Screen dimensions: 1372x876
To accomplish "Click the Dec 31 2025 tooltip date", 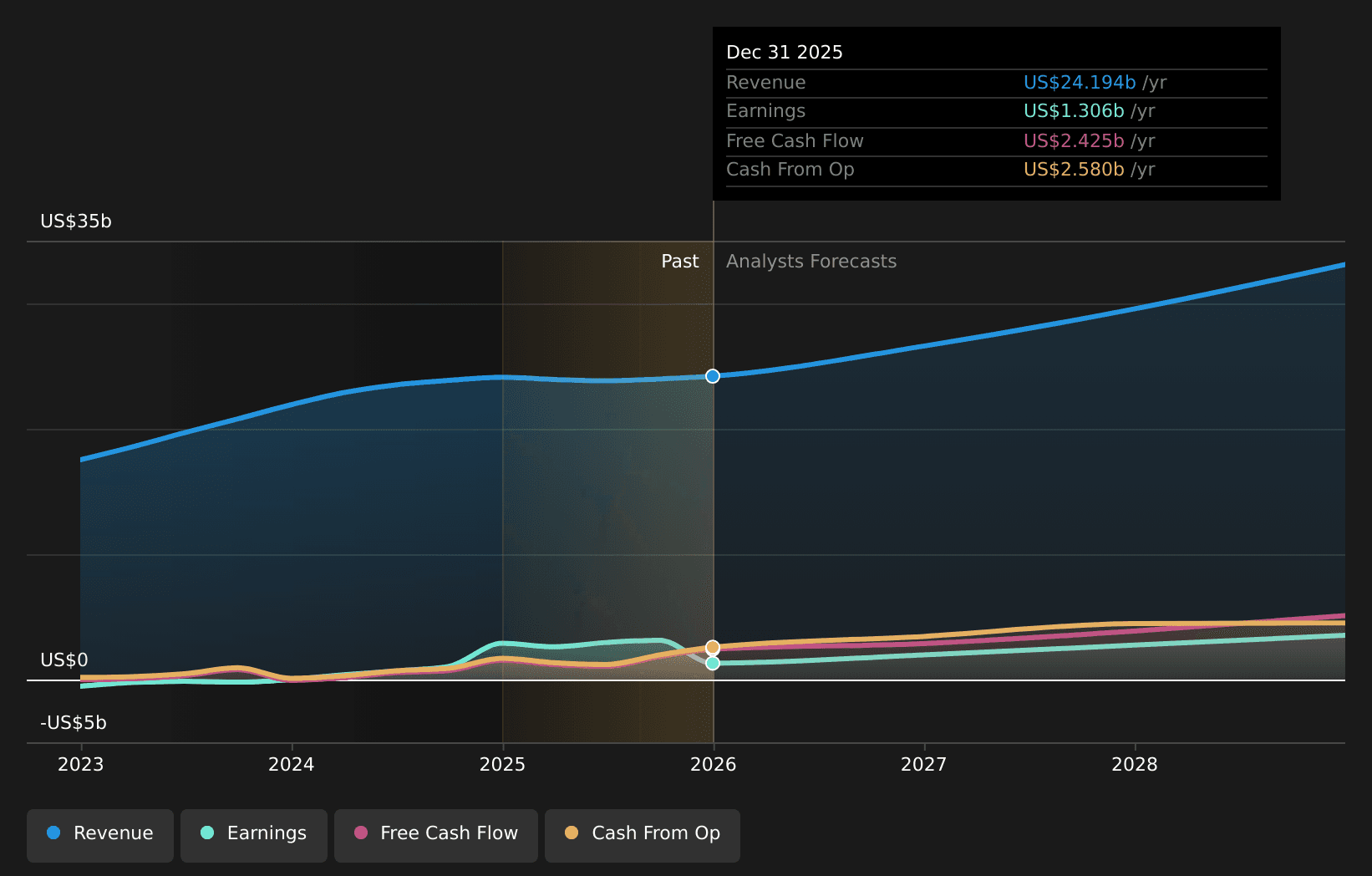I will point(784,53).
